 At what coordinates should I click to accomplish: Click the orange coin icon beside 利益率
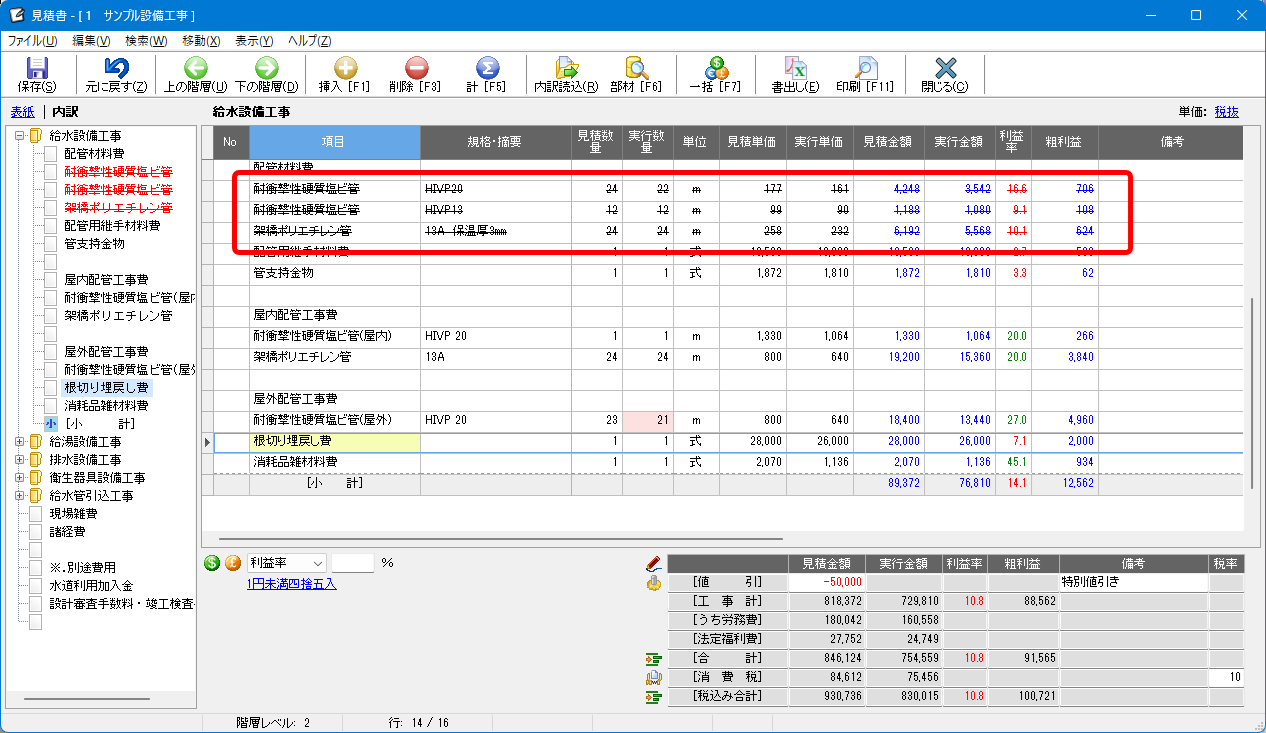click(x=233, y=563)
